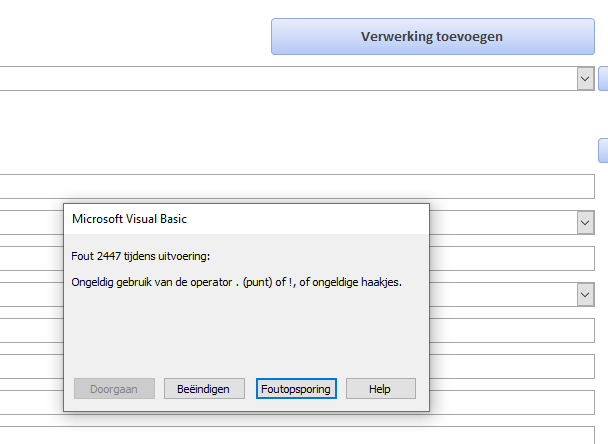
Task: Click Beëindigen to end the macro
Action: (x=204, y=389)
